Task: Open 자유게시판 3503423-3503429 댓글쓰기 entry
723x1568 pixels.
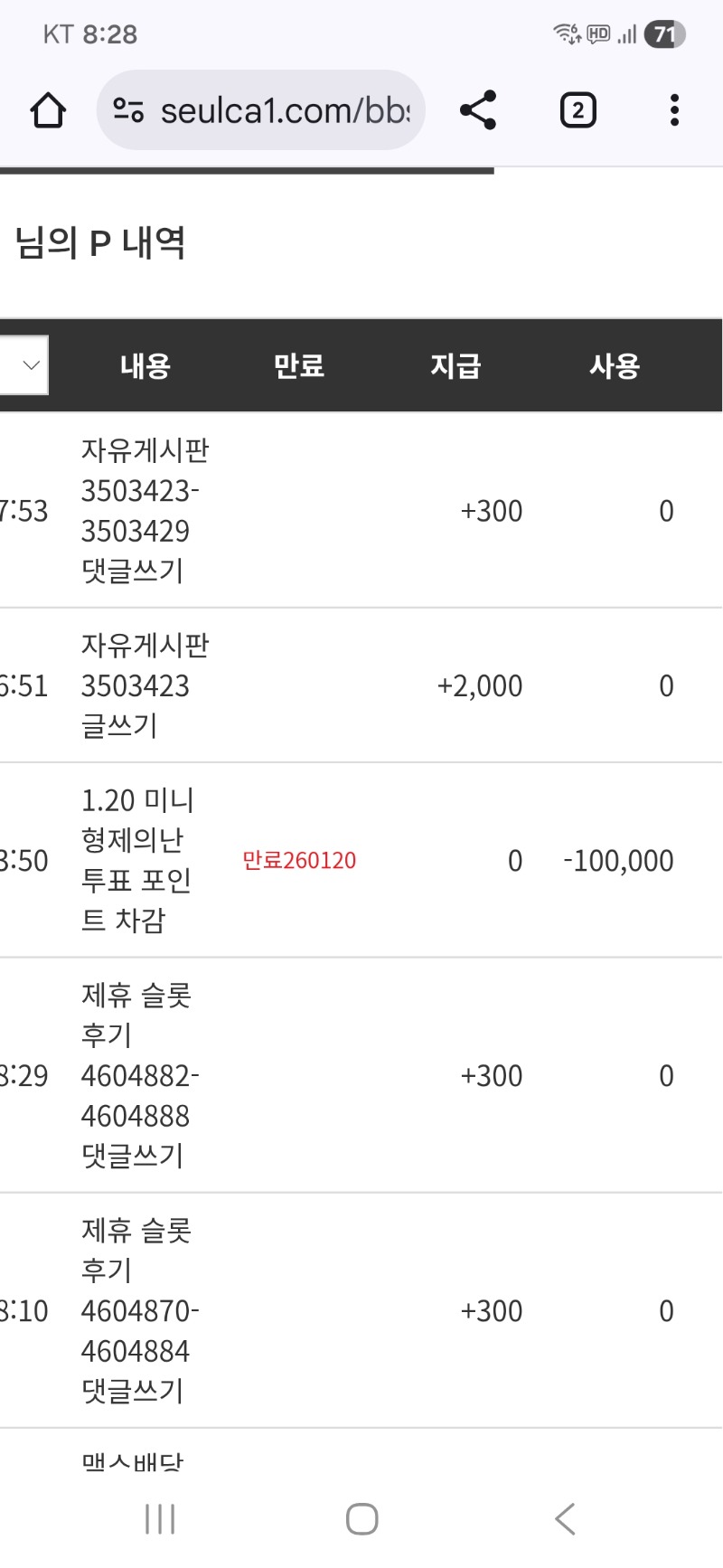Action: 145,511
